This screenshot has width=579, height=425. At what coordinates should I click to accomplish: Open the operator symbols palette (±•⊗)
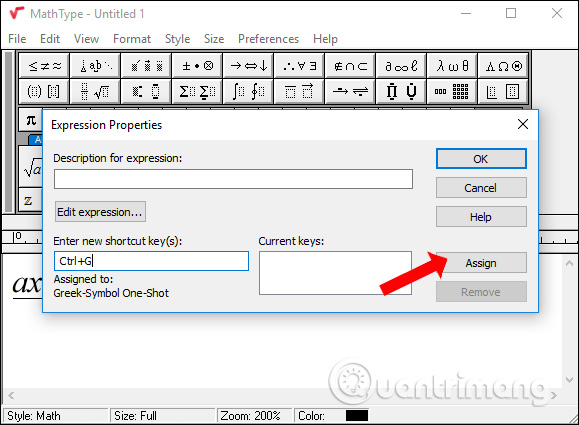pyautogui.click(x=197, y=66)
